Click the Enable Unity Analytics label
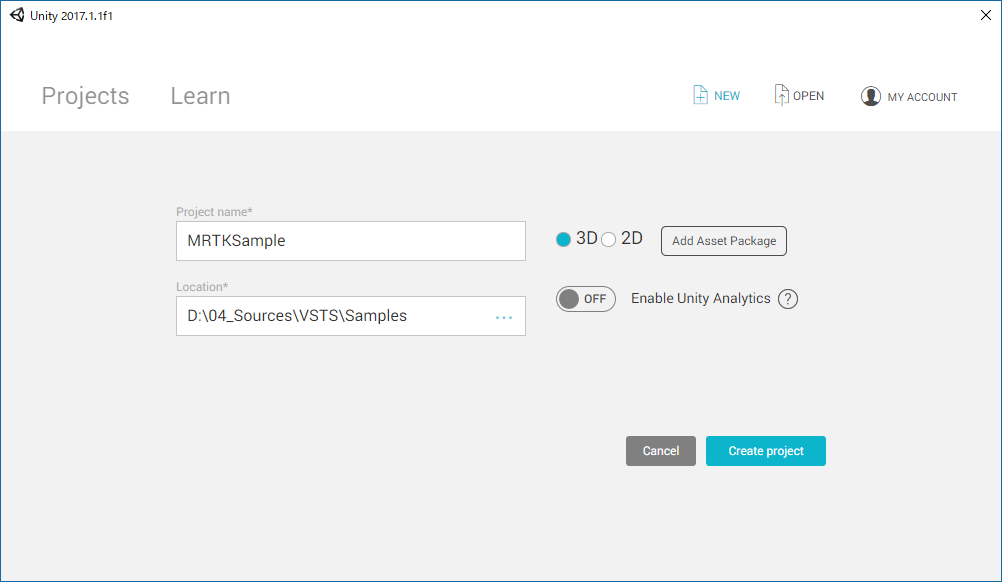 (x=700, y=298)
